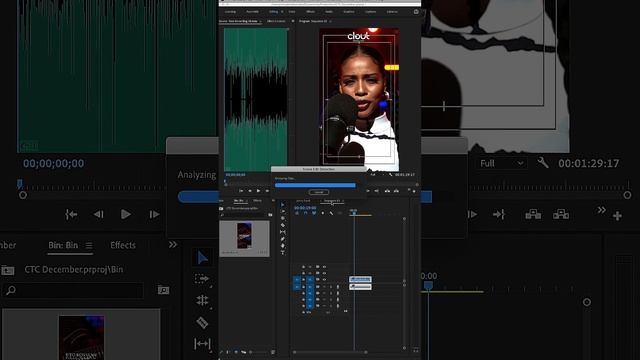640x360 pixels.
Task: Toggle Snap in center window timeline
Action: click(x=305, y=213)
